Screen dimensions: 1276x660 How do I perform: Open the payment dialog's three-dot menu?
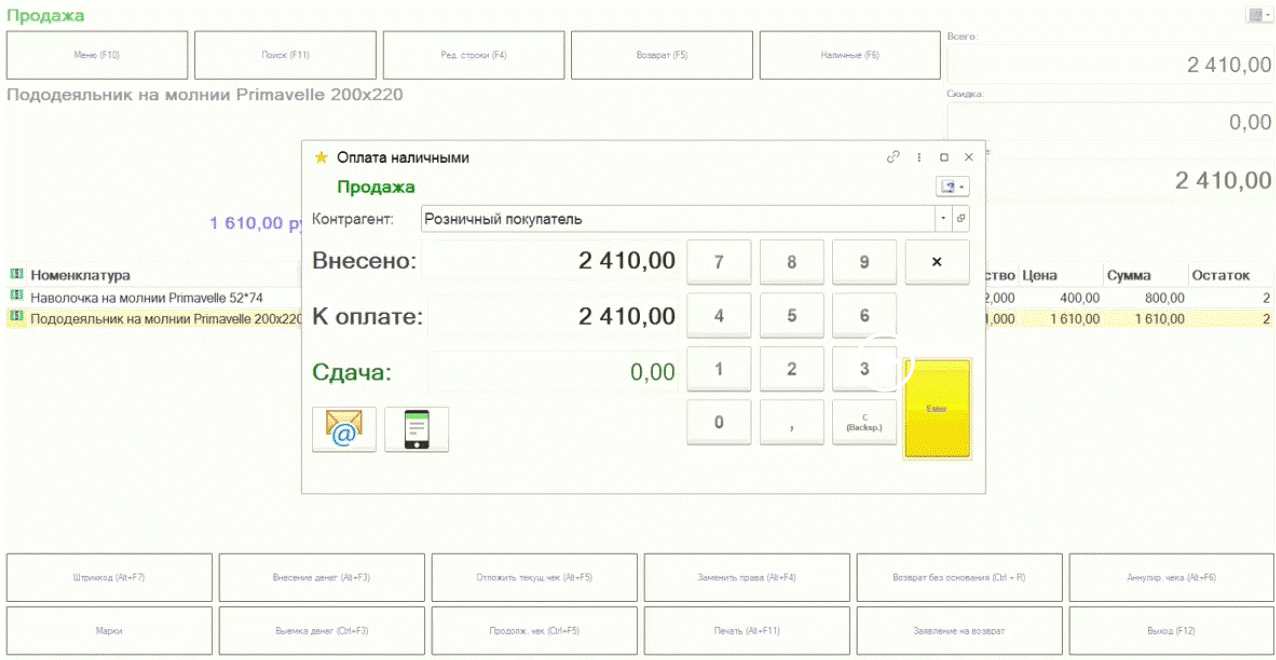click(919, 157)
